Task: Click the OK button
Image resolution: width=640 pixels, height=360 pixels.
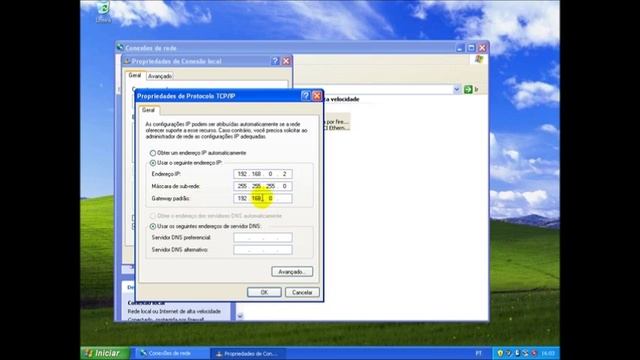Action: [264, 292]
